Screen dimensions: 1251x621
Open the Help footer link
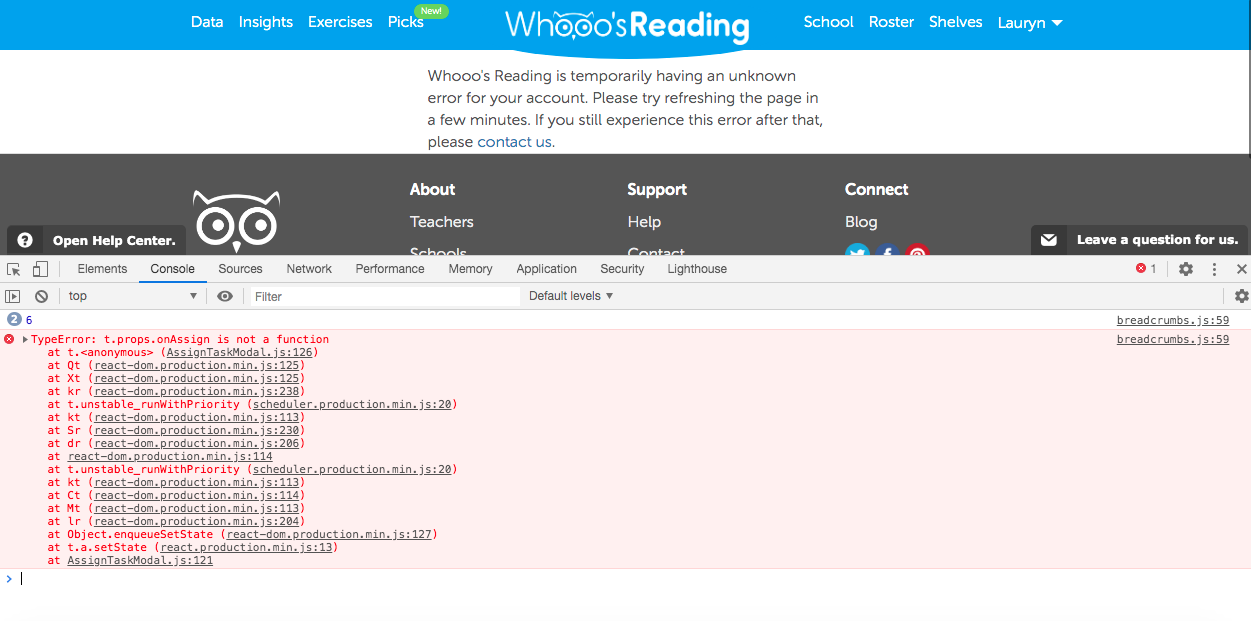tap(644, 222)
